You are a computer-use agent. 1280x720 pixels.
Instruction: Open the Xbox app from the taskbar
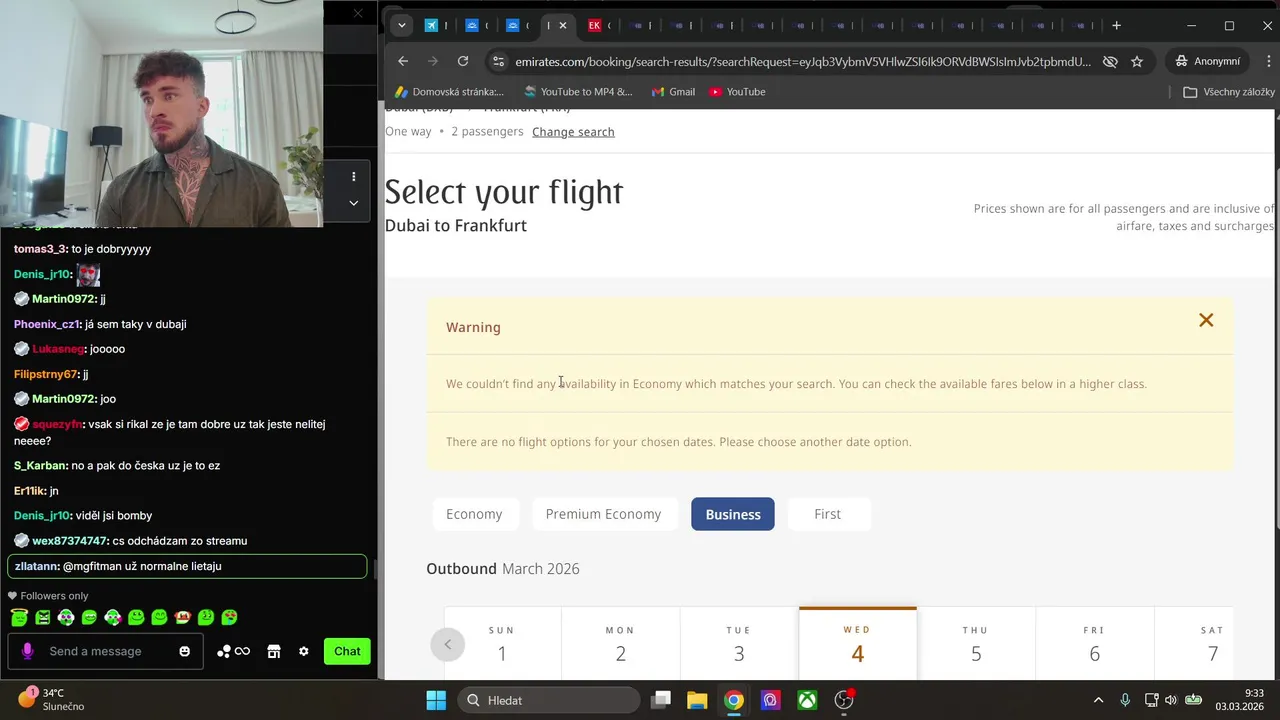pyautogui.click(x=807, y=700)
